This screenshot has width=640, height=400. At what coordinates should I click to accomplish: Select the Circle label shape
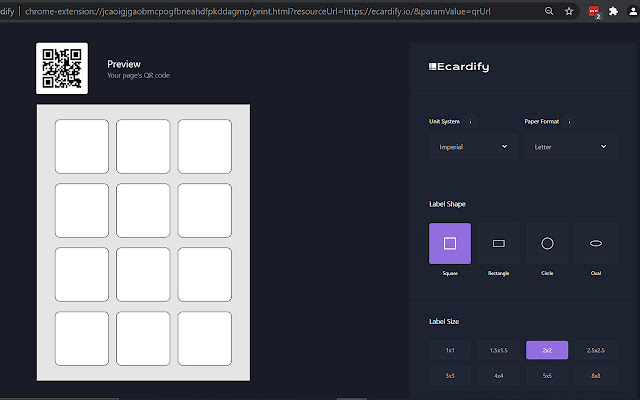547,243
